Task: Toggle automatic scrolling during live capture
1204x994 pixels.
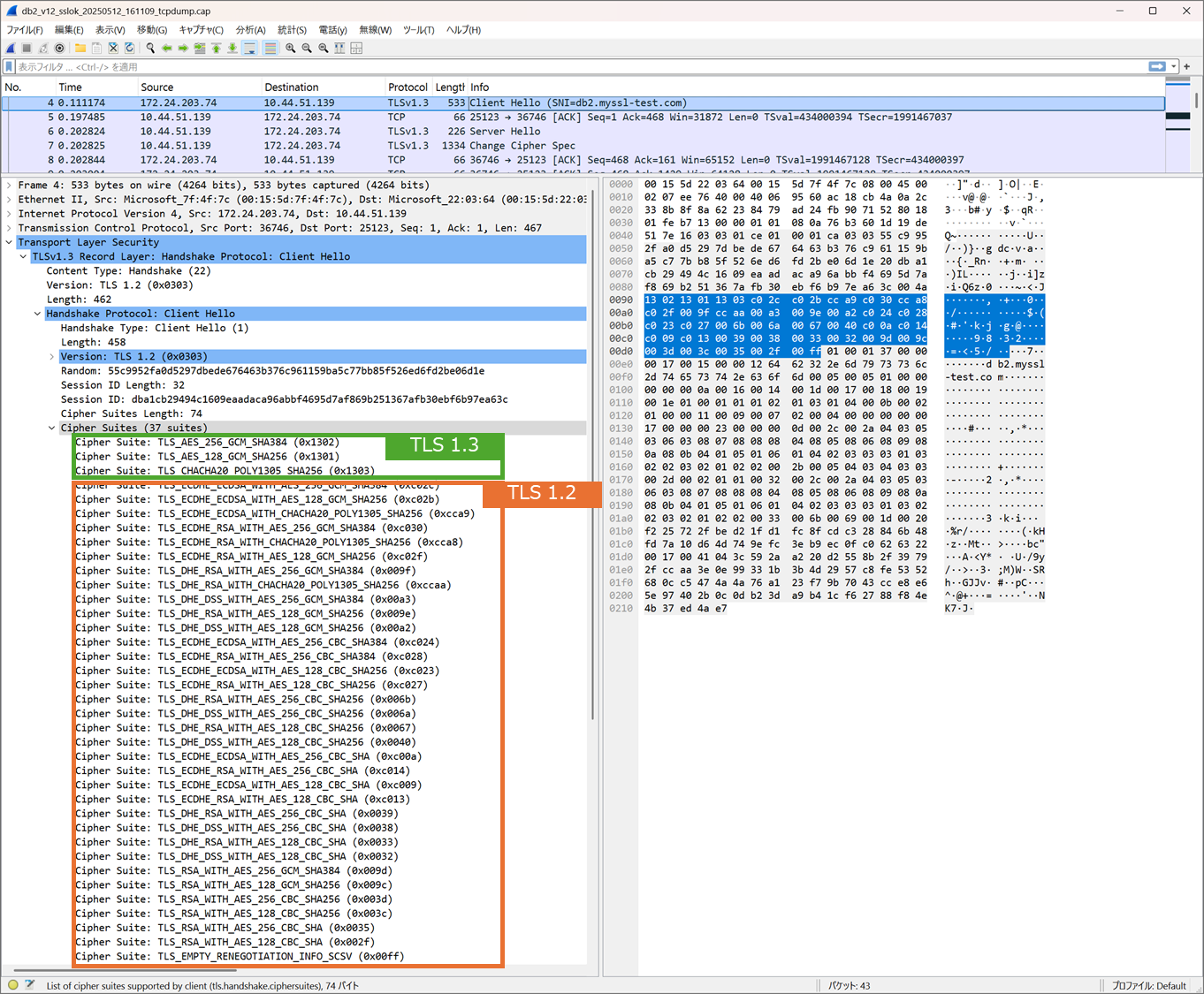Action: [248, 48]
